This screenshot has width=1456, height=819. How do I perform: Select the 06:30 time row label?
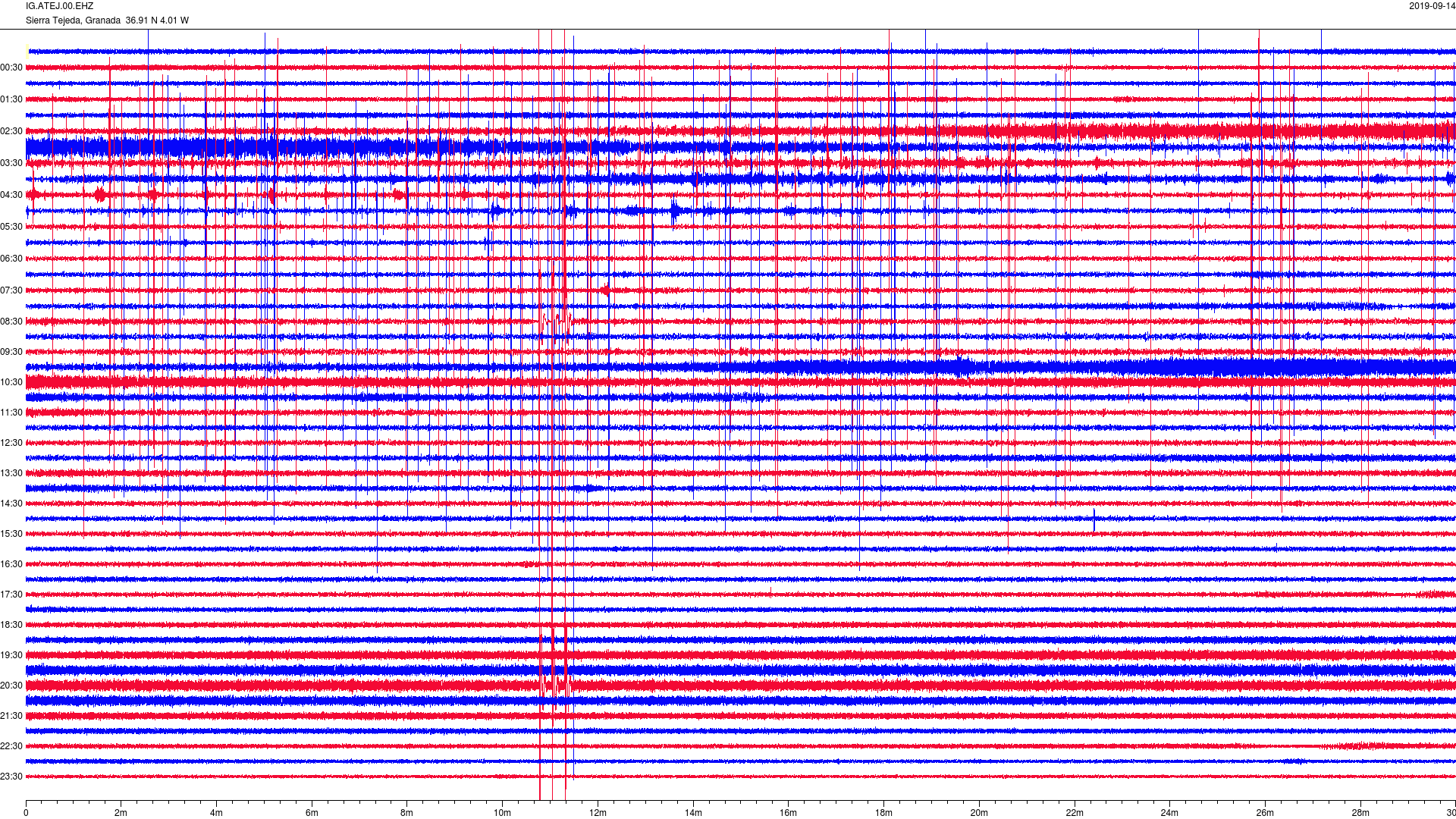pos(11,259)
